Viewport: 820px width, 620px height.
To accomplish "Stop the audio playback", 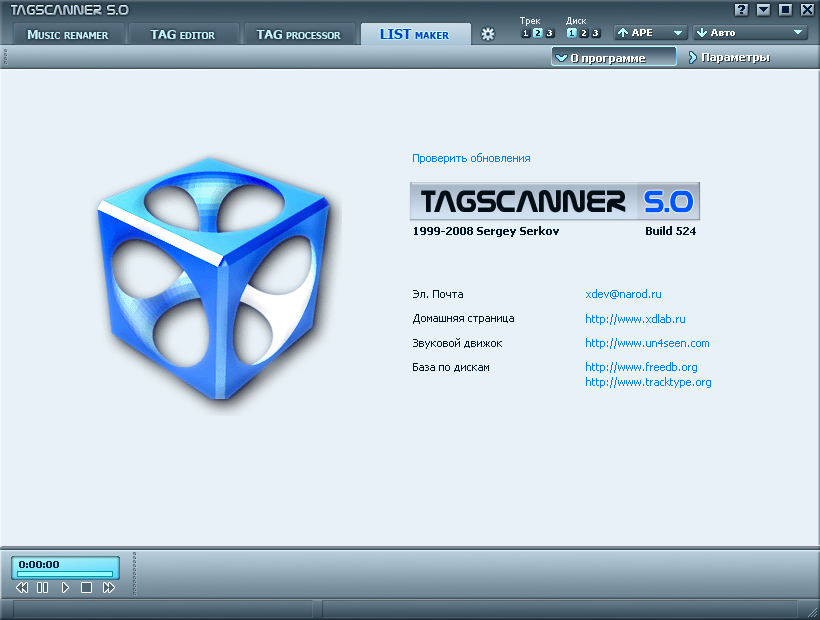I will click(x=86, y=588).
